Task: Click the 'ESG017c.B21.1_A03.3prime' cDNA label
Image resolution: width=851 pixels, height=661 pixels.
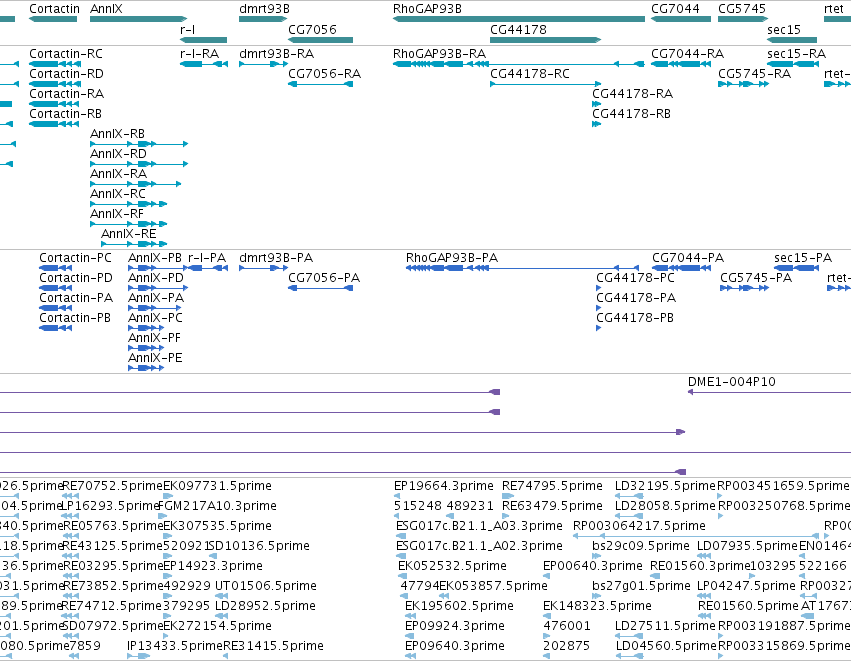Action: pyautogui.click(x=479, y=526)
